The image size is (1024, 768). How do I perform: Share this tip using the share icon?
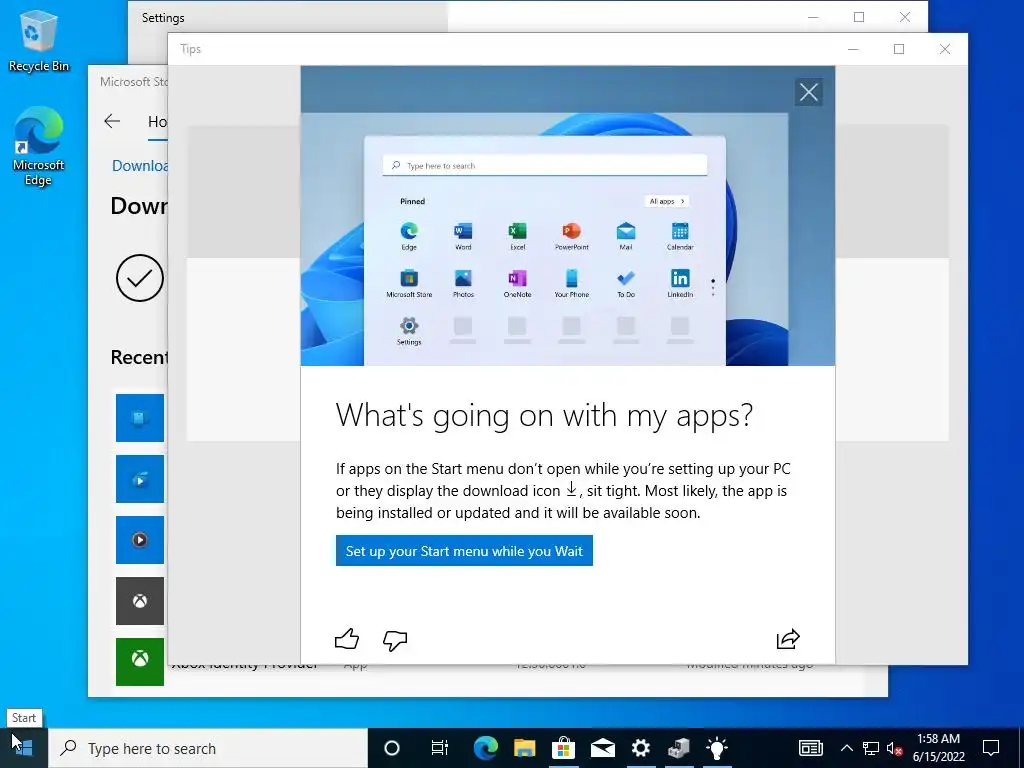(x=788, y=639)
